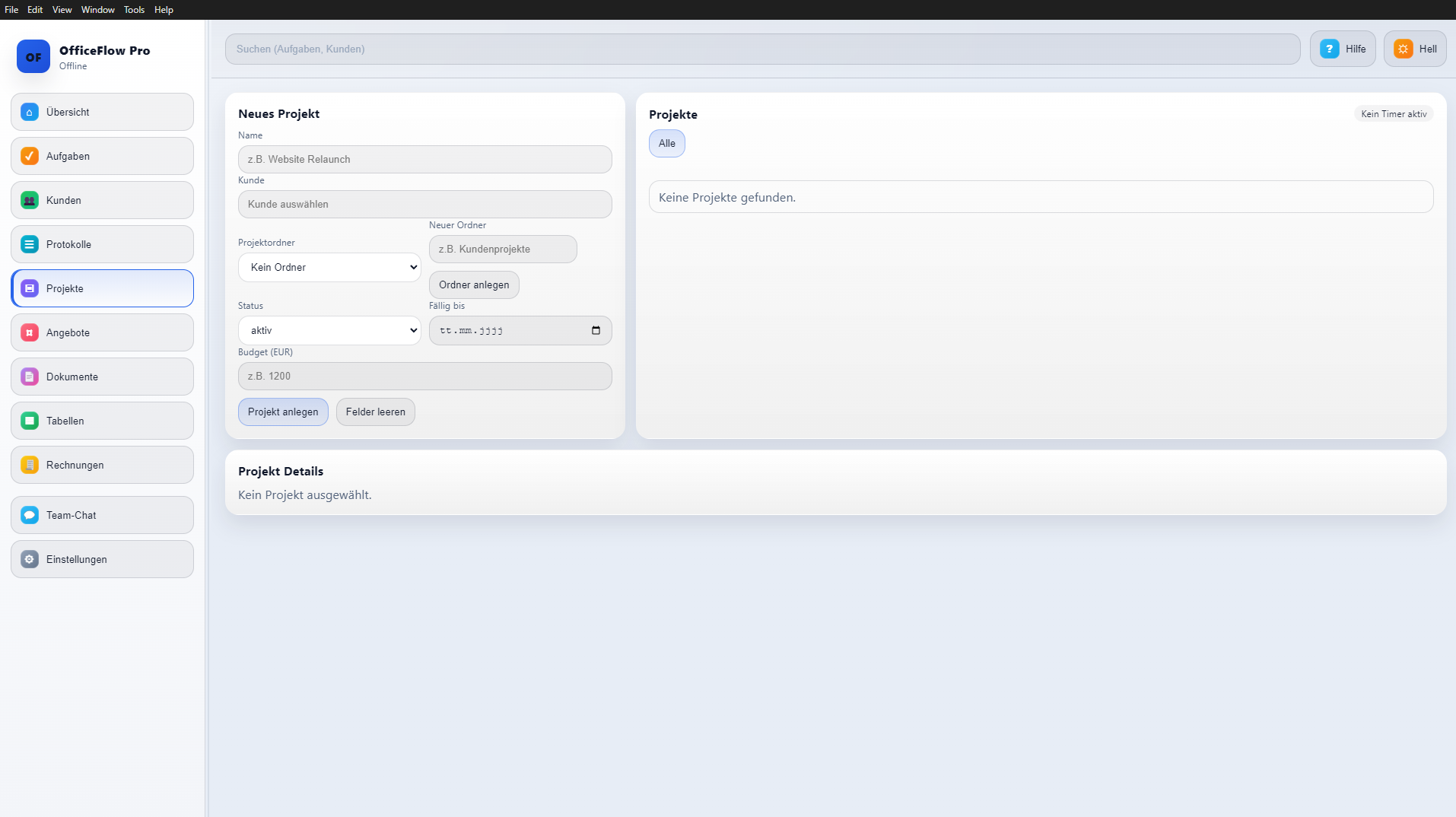Viewport: 1456px width, 817px height.
Task: Click the teal Protokolle list icon
Action: 30,244
